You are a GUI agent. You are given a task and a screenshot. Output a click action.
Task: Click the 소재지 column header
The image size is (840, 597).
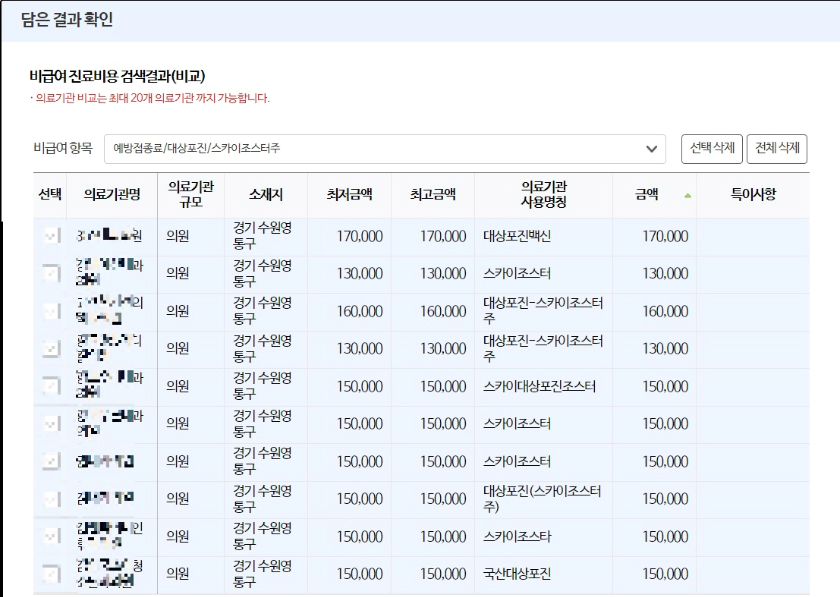266,195
